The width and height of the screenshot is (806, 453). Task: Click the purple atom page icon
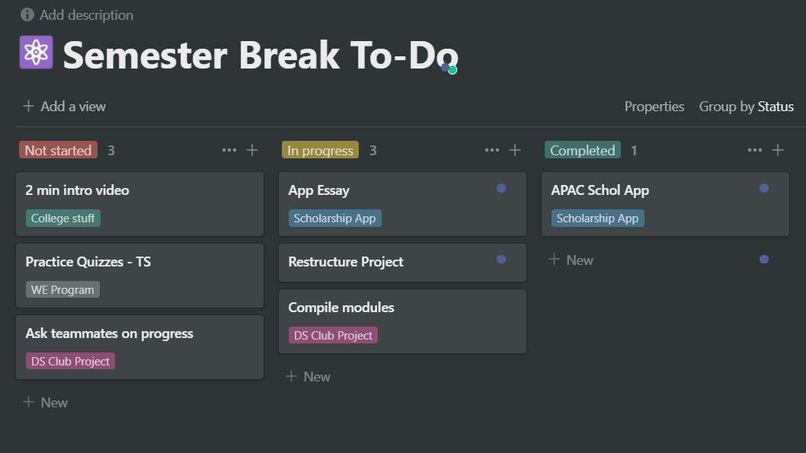tap(36, 52)
